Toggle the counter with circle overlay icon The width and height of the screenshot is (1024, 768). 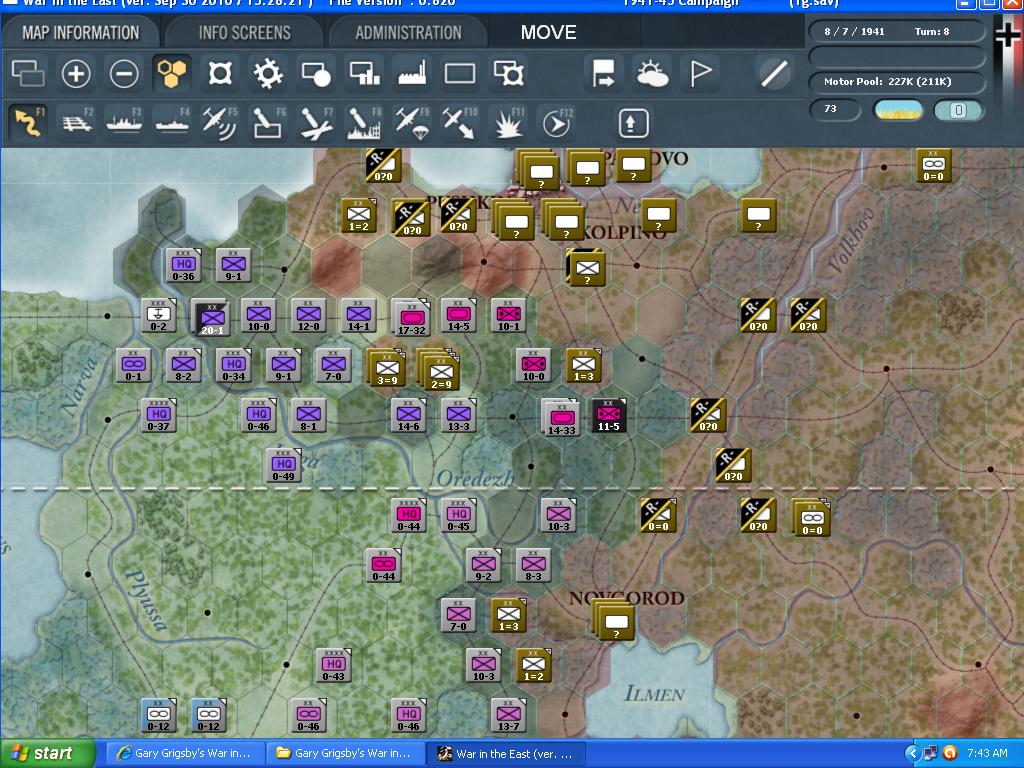pyautogui.click(x=316, y=73)
